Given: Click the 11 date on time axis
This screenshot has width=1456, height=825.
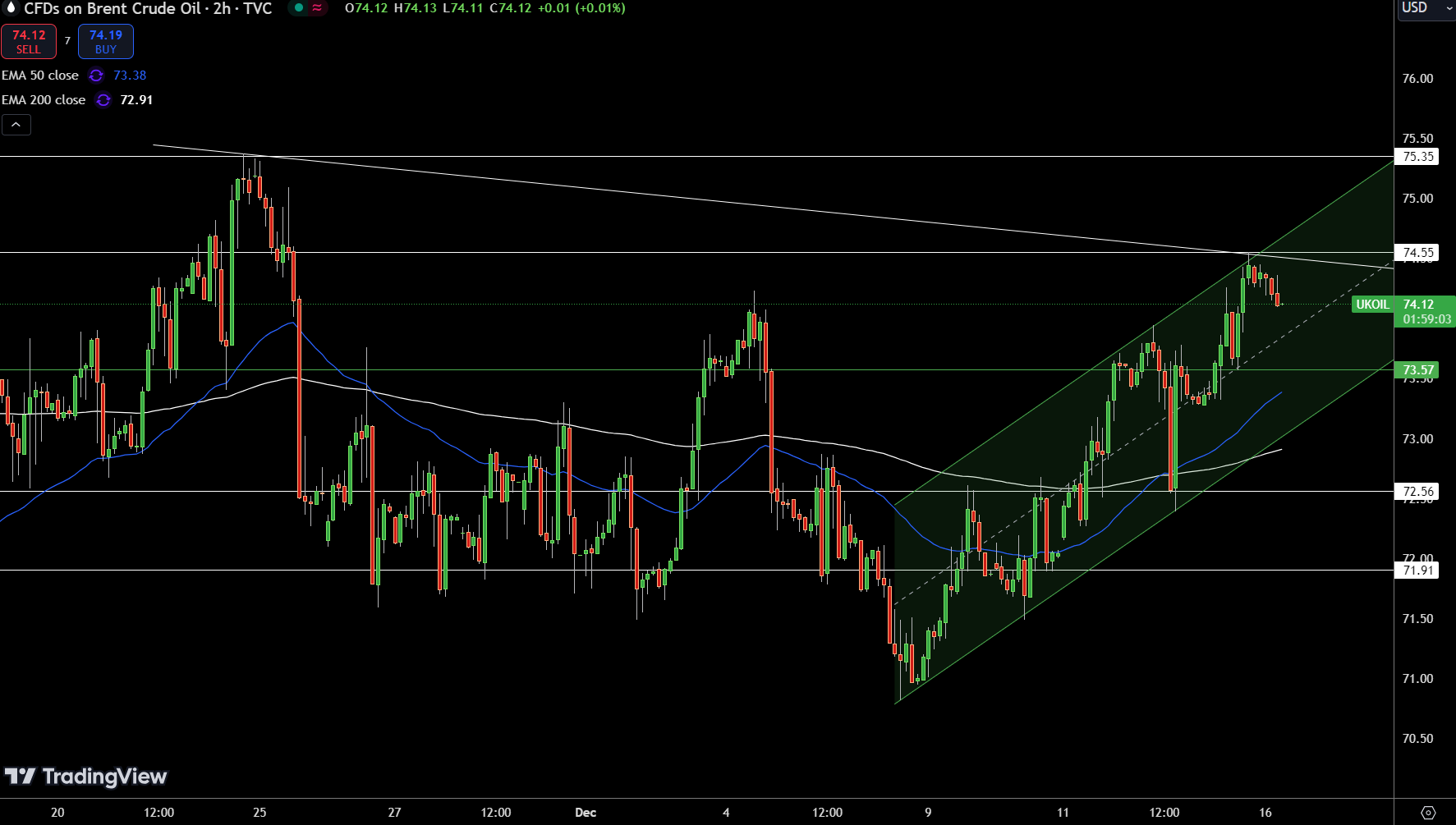Looking at the screenshot, I should click(1063, 813).
